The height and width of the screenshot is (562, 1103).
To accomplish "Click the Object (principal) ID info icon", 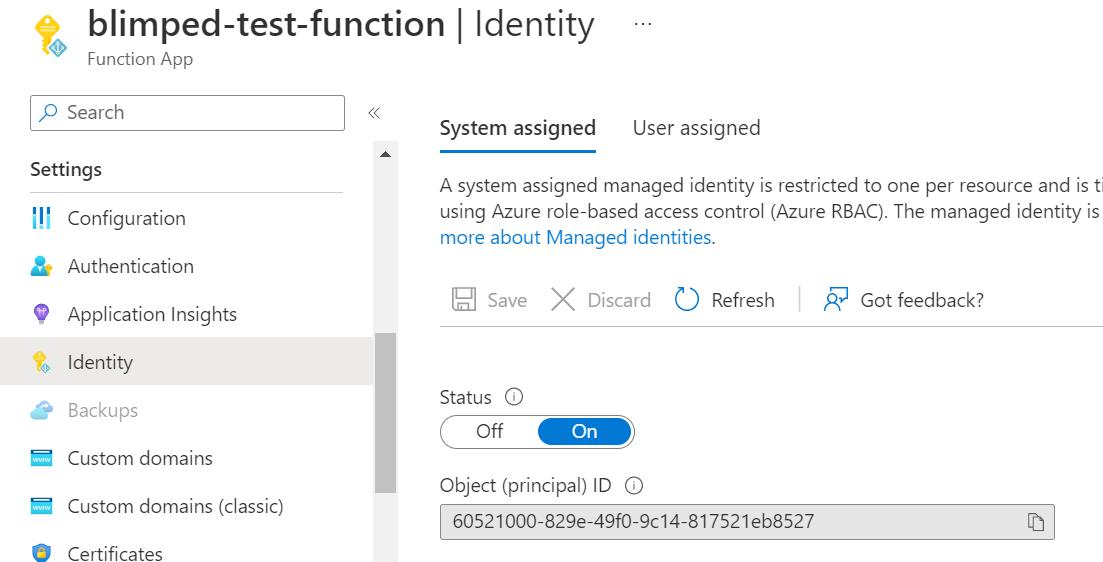I will click(x=634, y=486).
